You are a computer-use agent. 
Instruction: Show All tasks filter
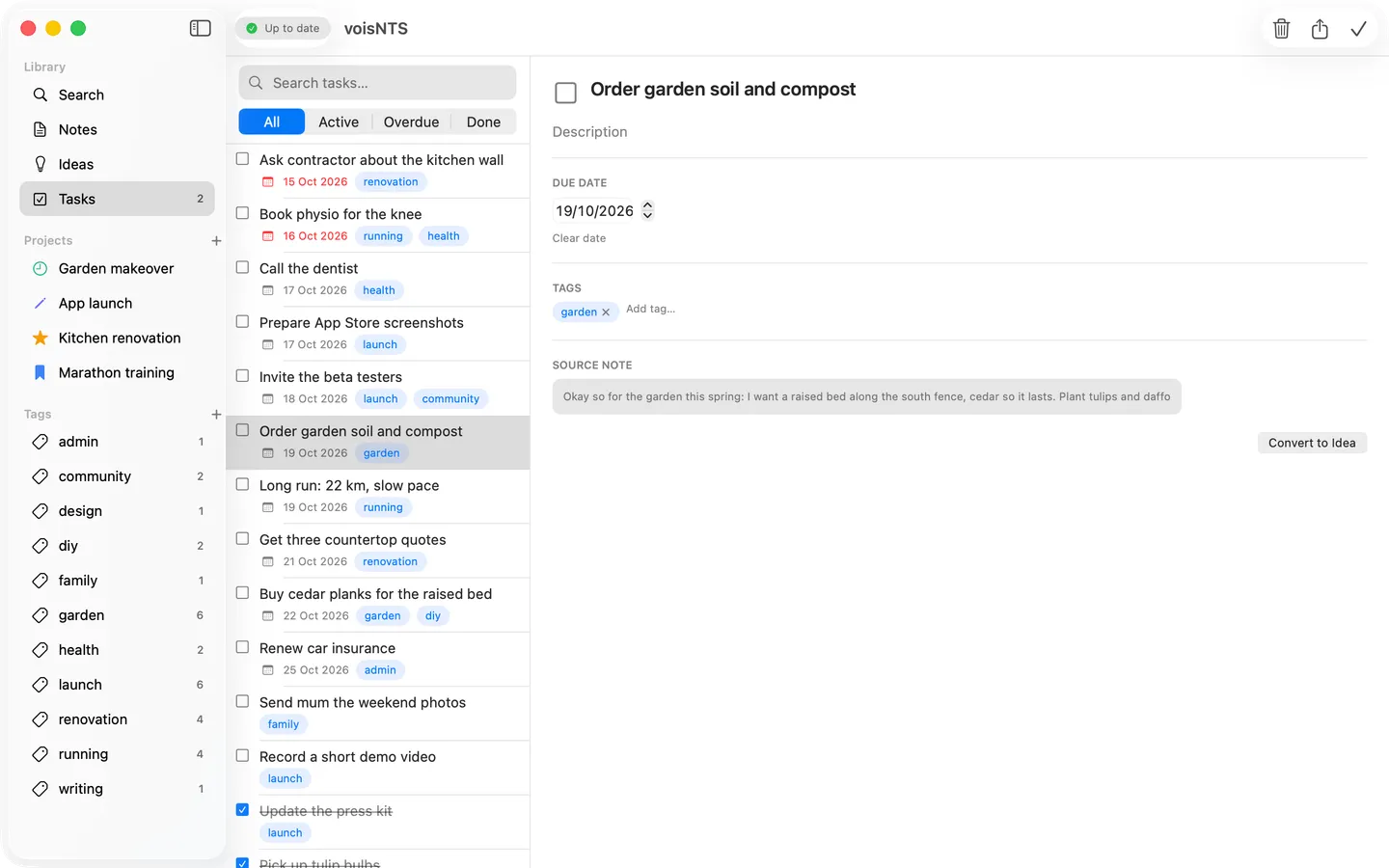(x=272, y=122)
